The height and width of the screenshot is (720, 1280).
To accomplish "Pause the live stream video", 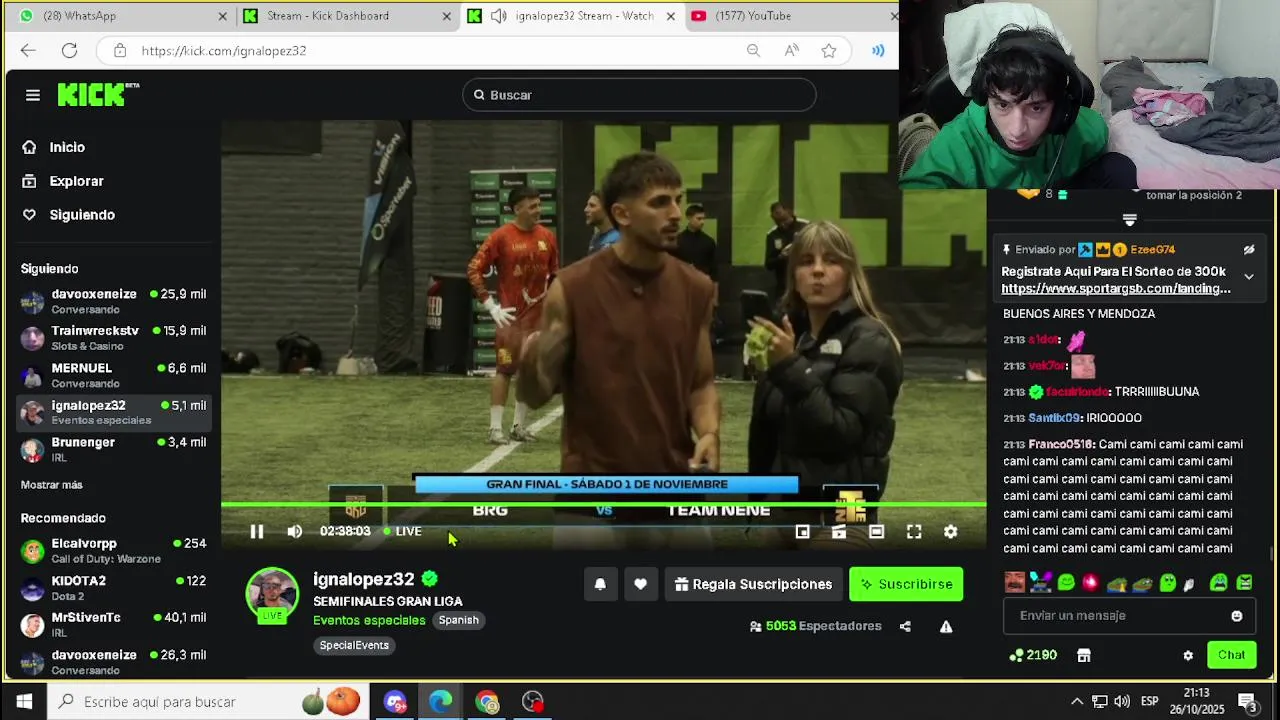I will 257,532.
